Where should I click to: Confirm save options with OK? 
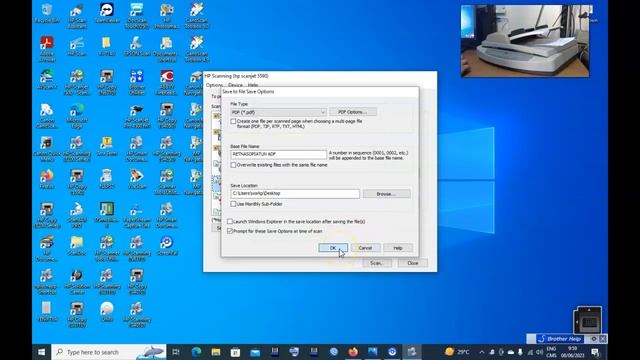[333, 248]
